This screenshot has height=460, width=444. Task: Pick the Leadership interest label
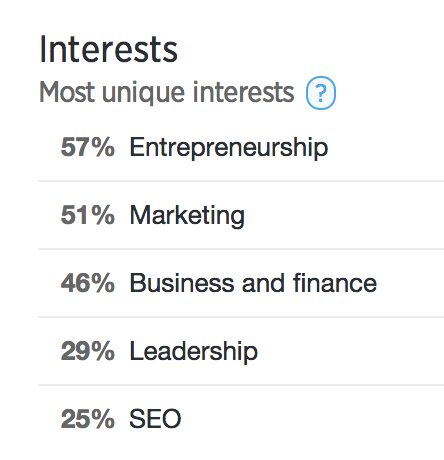pos(194,351)
